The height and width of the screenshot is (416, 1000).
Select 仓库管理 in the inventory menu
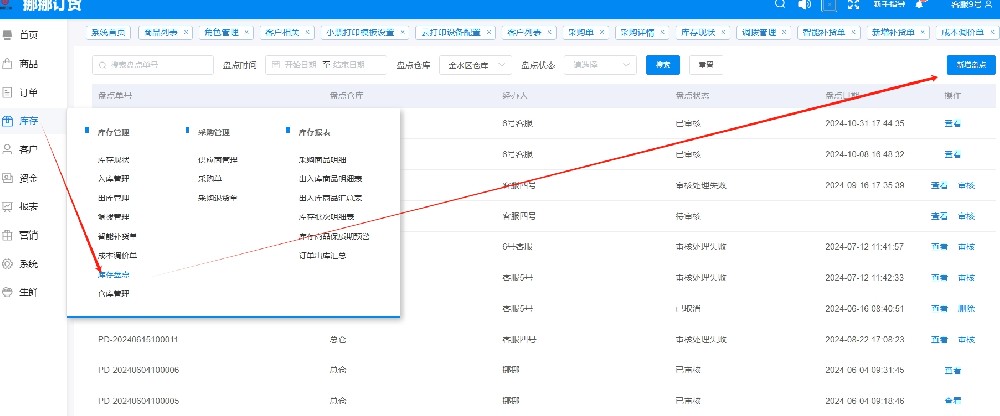coord(114,293)
